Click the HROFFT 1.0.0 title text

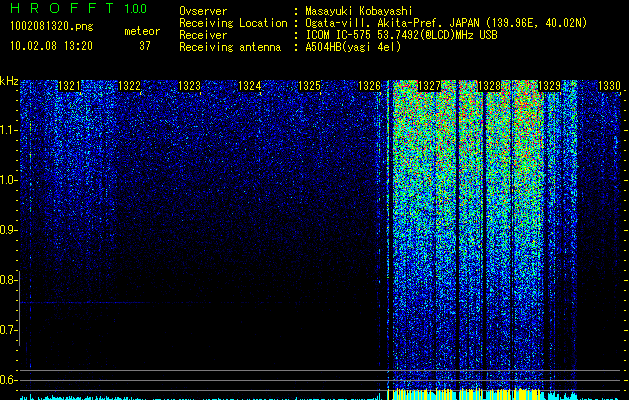[x=79, y=8]
